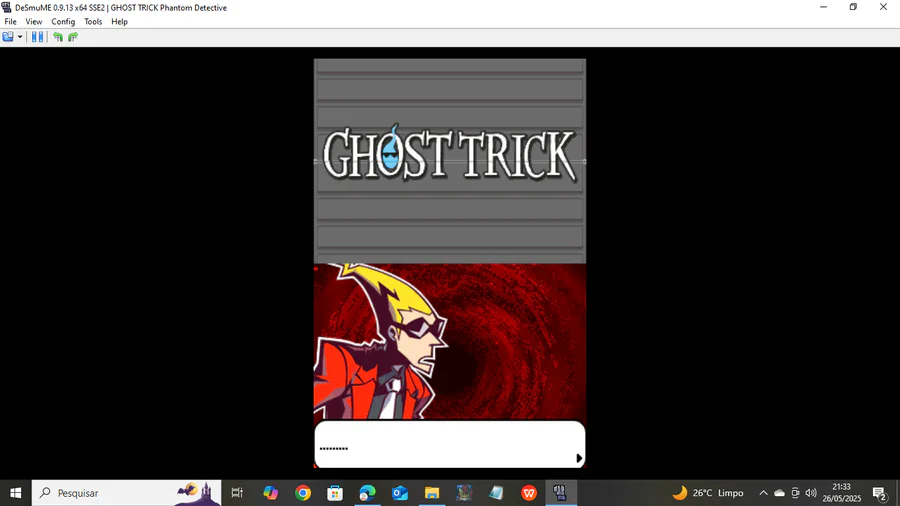Expand the recent ROMs dropdown arrow
This screenshot has width=900, height=506.
pyautogui.click(x=20, y=37)
